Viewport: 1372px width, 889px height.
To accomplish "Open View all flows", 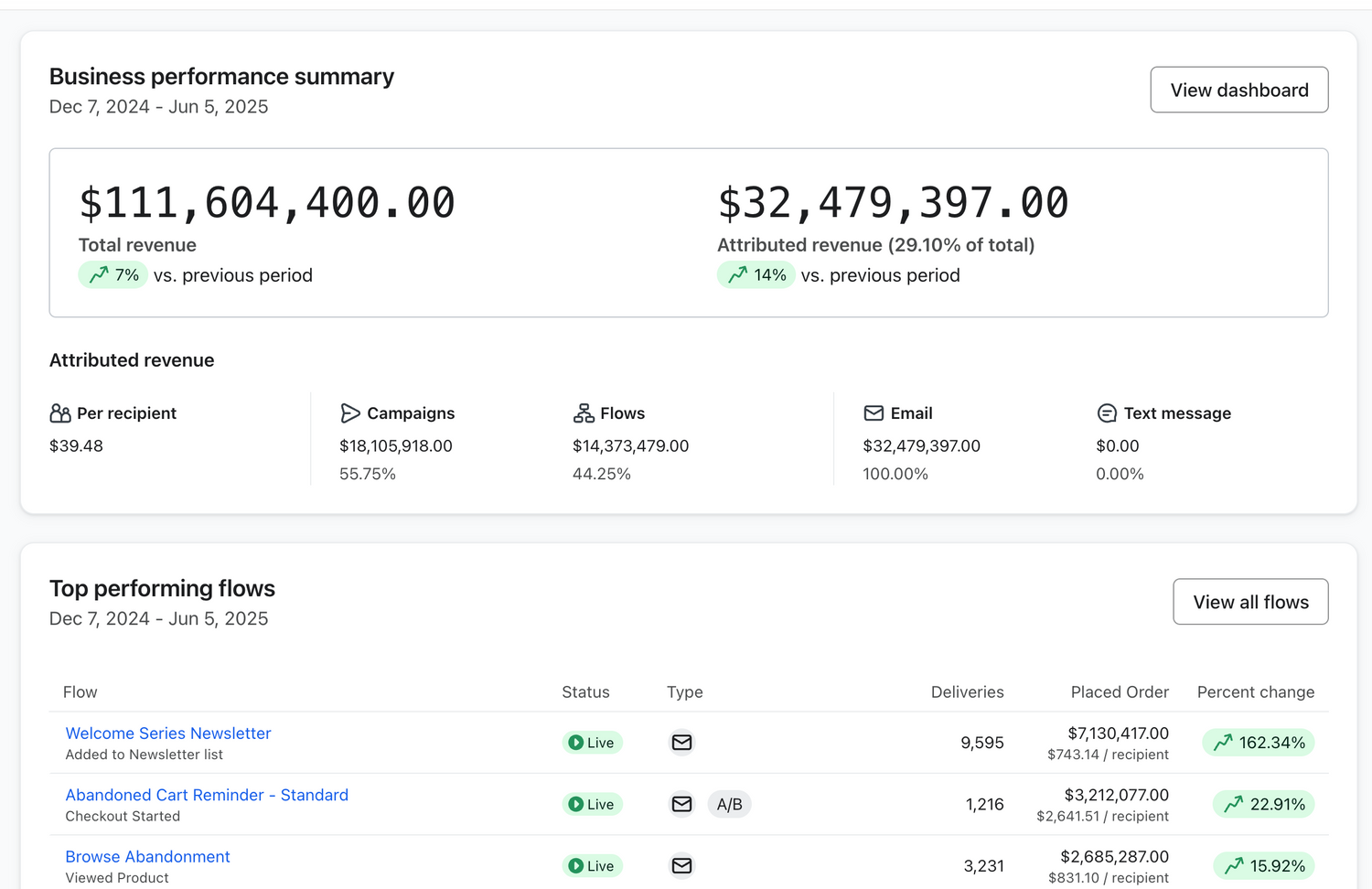I will (x=1250, y=602).
